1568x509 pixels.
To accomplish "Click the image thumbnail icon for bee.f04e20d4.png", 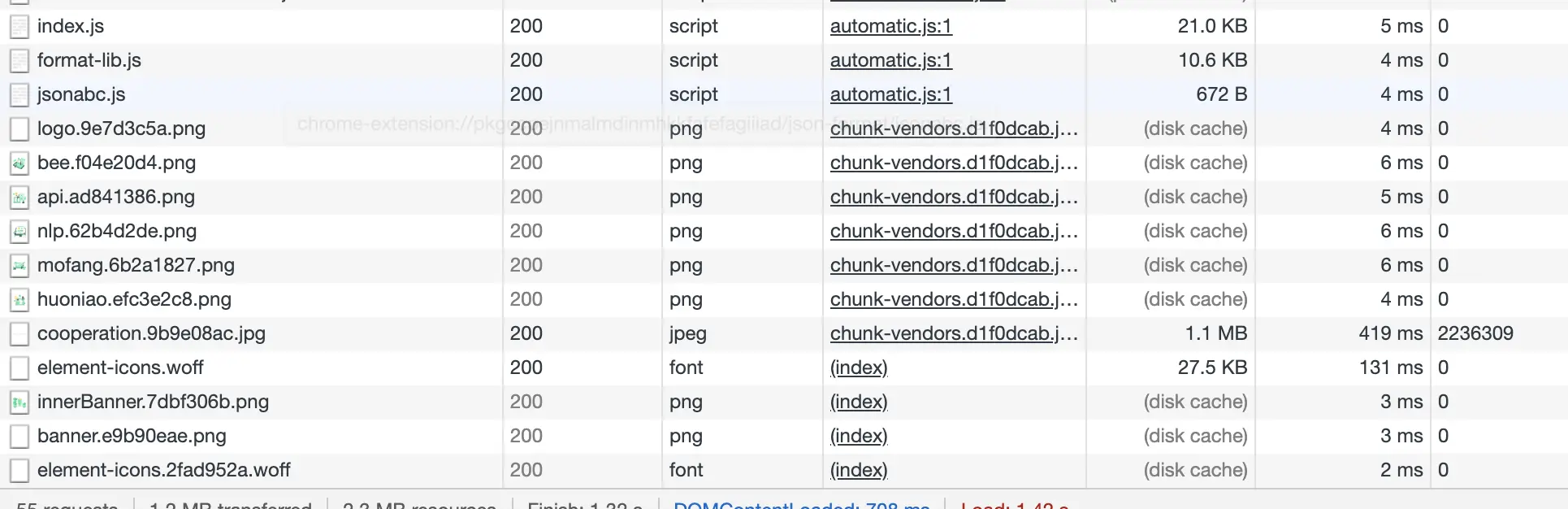I will 19,163.
